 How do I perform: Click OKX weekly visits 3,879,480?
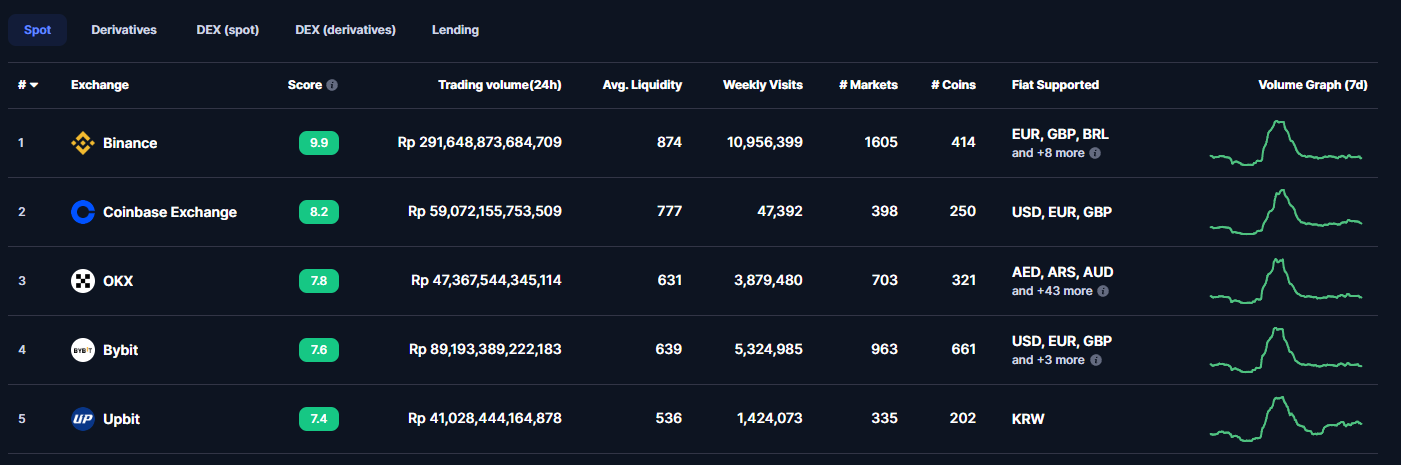pyautogui.click(x=768, y=281)
